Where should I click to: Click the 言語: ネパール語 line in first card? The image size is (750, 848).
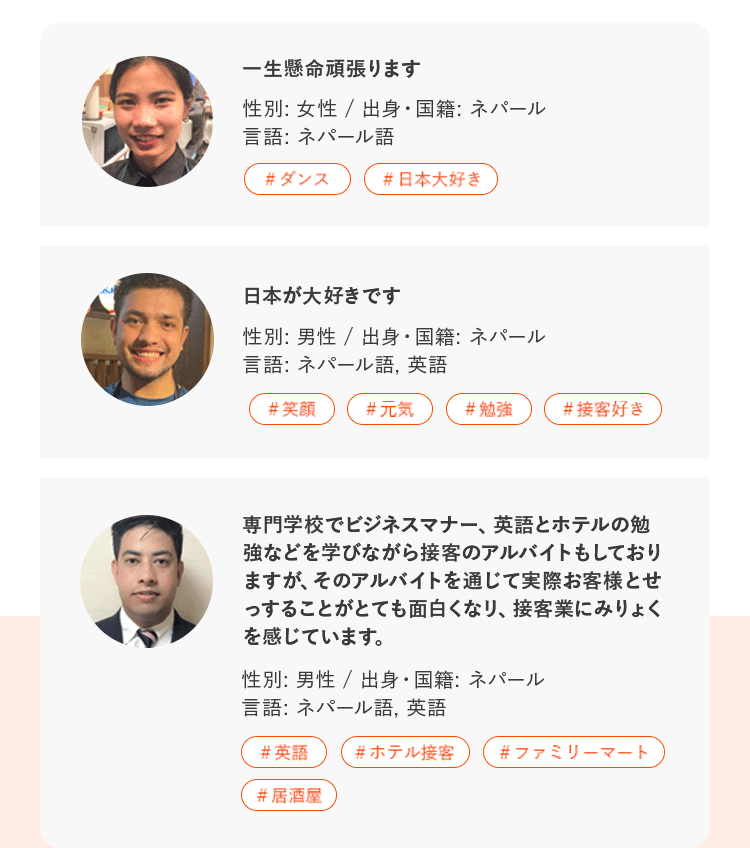pyautogui.click(x=319, y=137)
